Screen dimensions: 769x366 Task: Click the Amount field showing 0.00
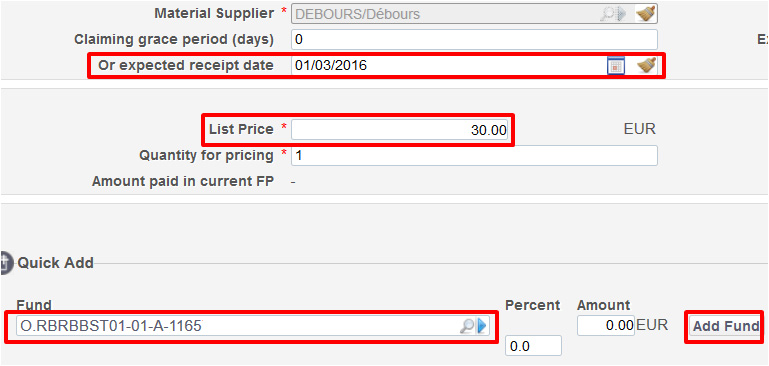pos(606,326)
